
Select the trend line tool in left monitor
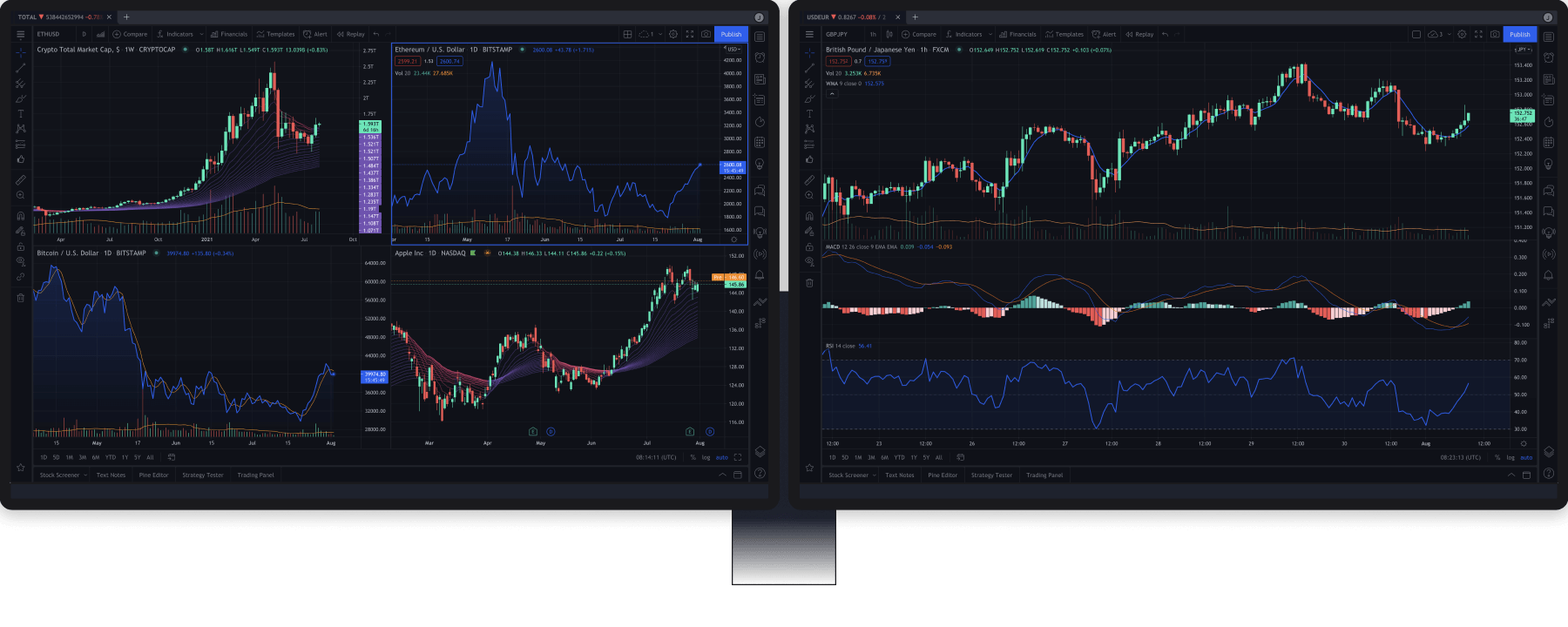click(x=21, y=68)
